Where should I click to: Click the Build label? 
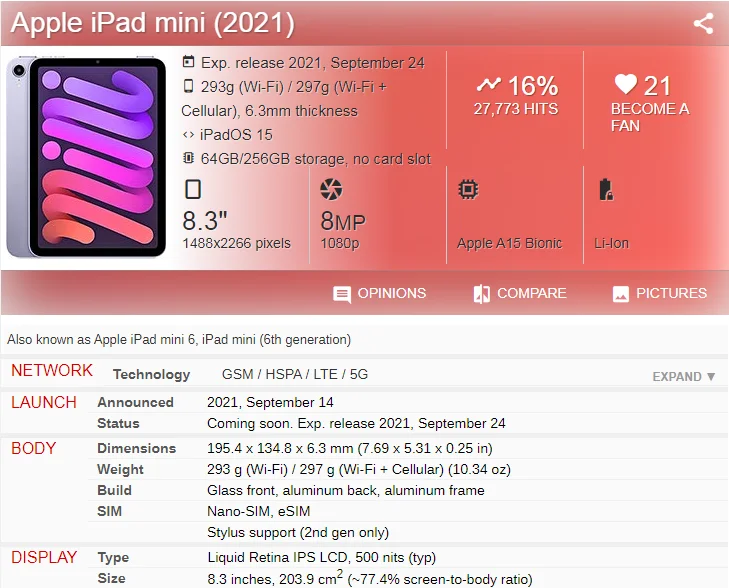tap(114, 490)
